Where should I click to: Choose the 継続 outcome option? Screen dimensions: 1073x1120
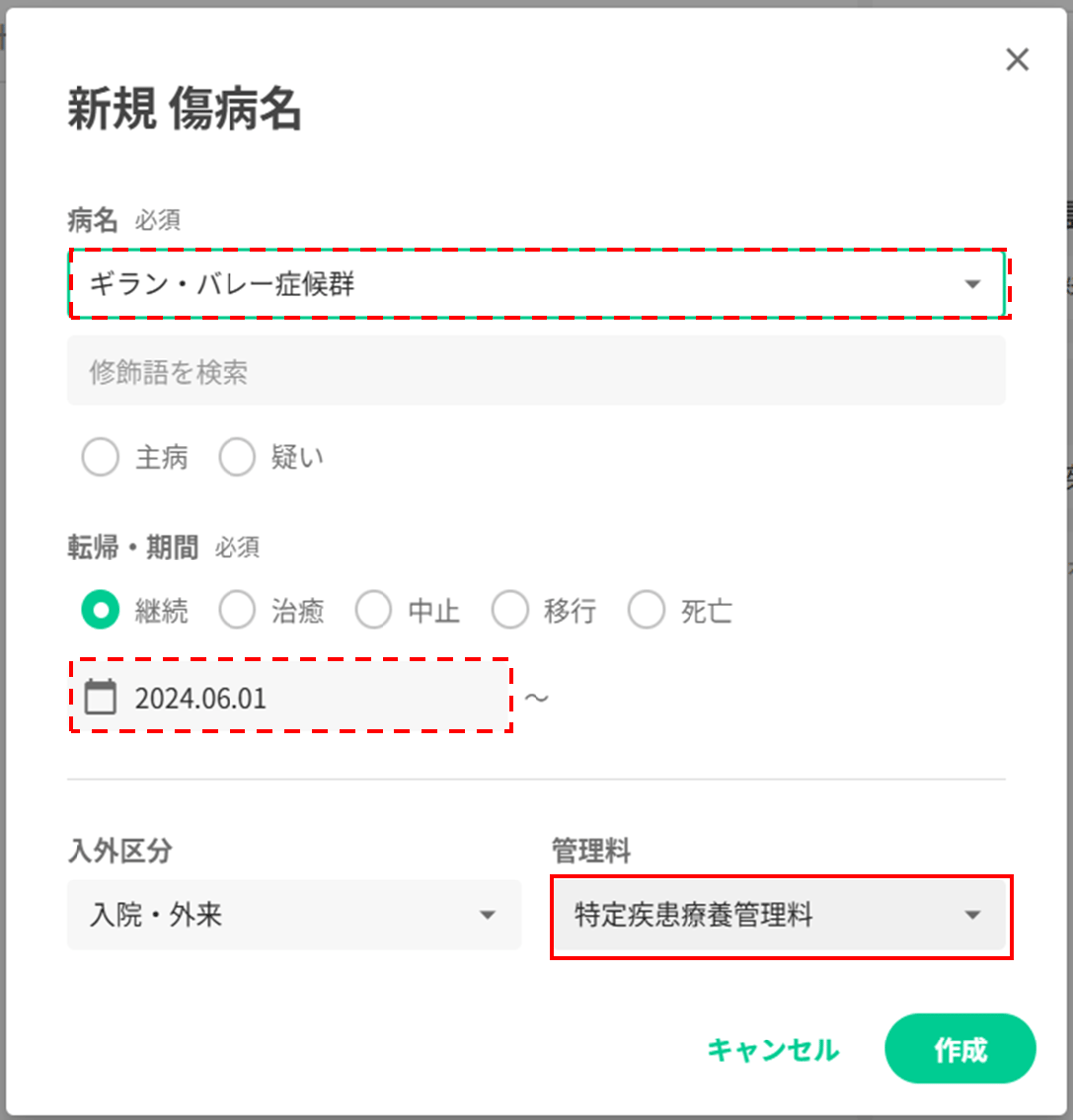(x=100, y=611)
